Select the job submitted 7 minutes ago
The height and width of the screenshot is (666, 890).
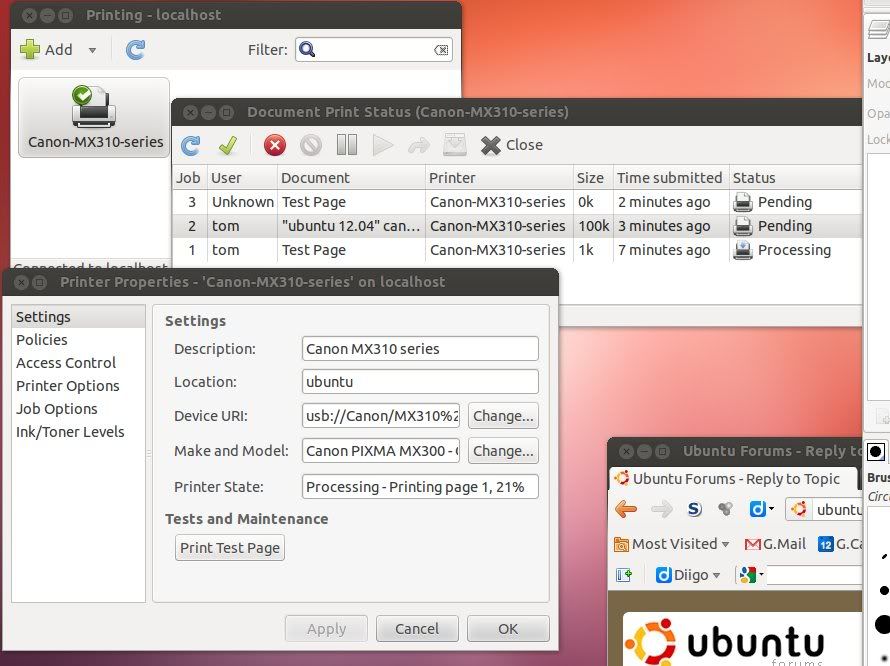pos(517,250)
